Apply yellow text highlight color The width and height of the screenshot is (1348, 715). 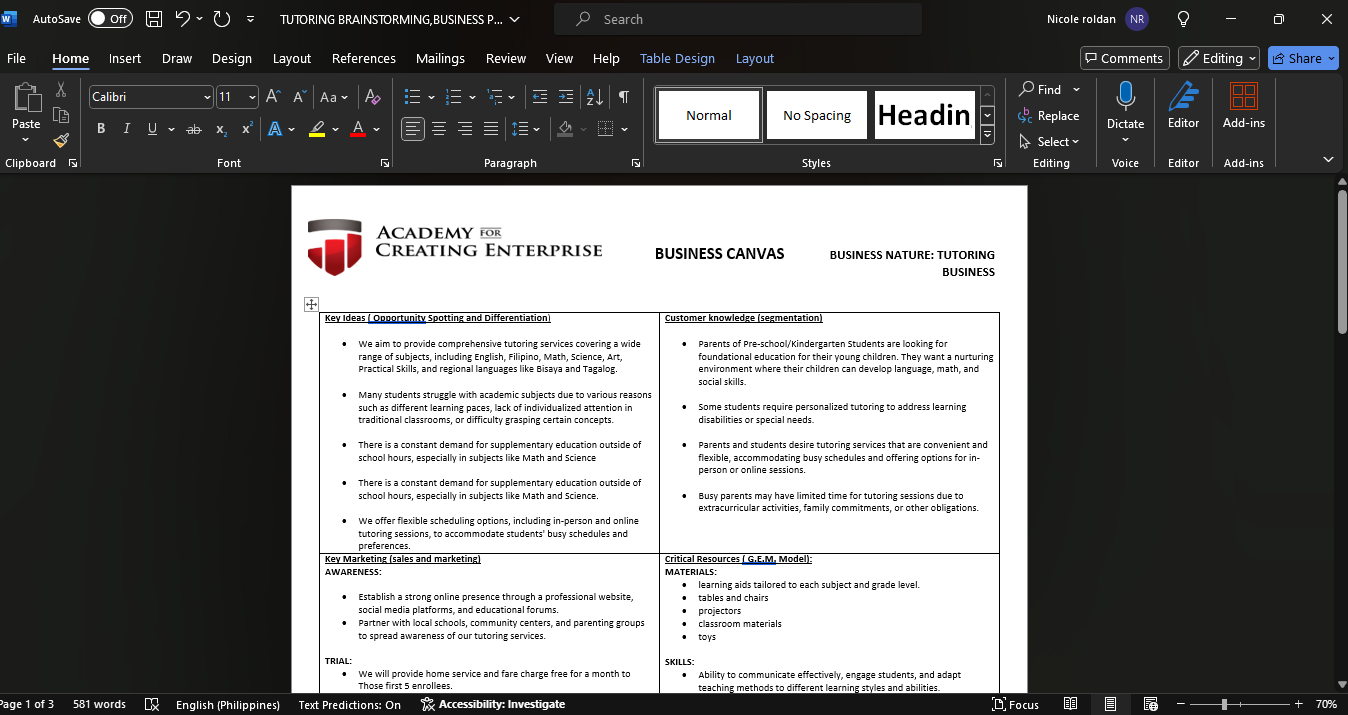317,129
